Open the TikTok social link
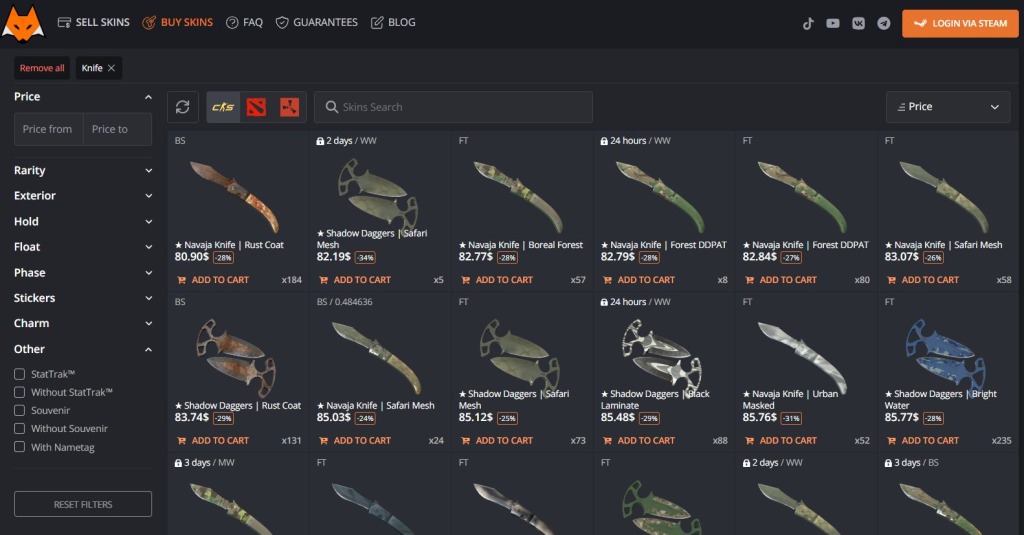The height and width of the screenshot is (535, 1024). pyautogui.click(x=808, y=23)
